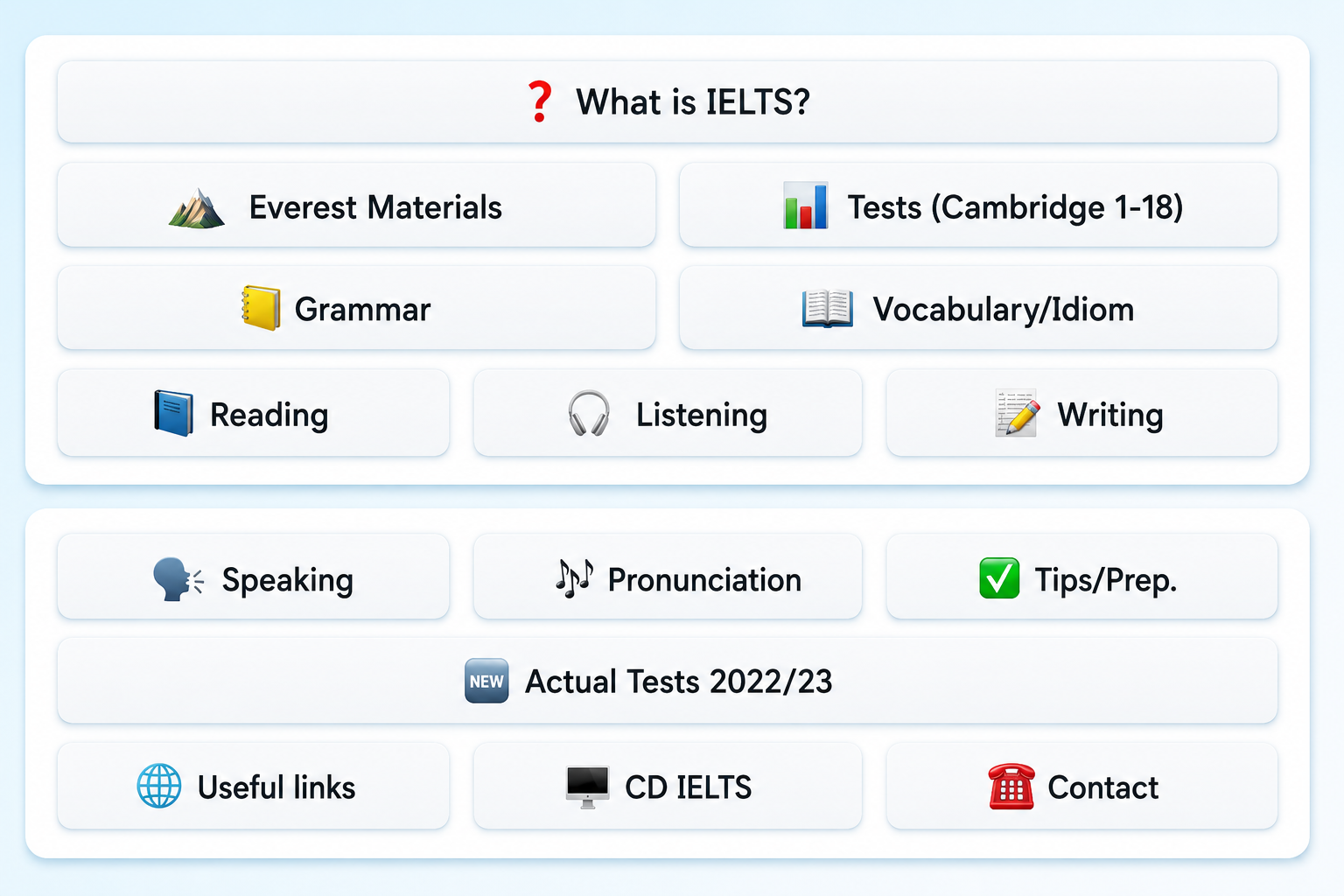Click the yellow notebook Grammar icon
Viewport: 1344px width, 896px height.
pos(261,308)
